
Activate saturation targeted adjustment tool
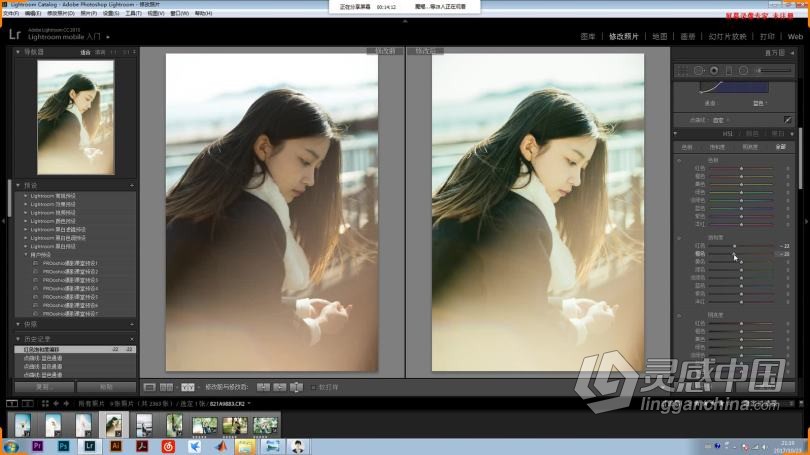pos(679,238)
